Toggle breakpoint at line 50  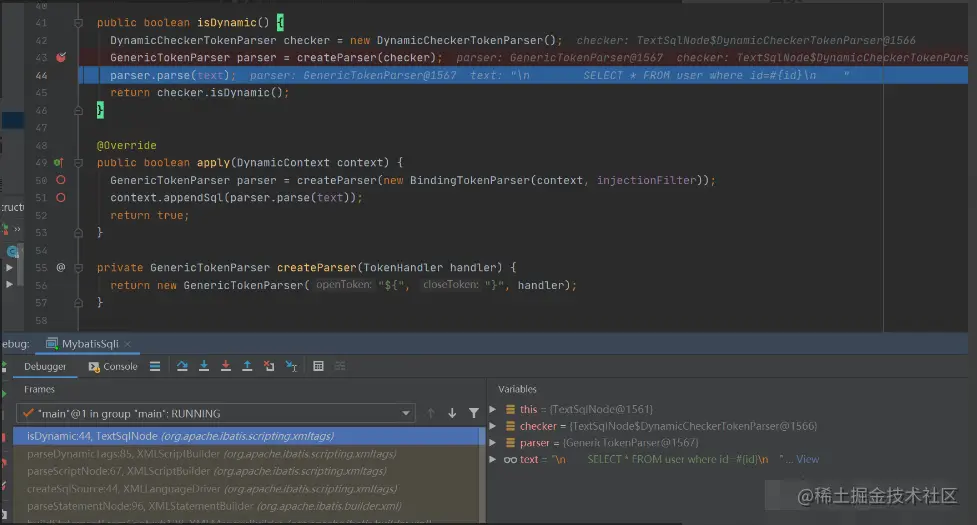click(60, 180)
